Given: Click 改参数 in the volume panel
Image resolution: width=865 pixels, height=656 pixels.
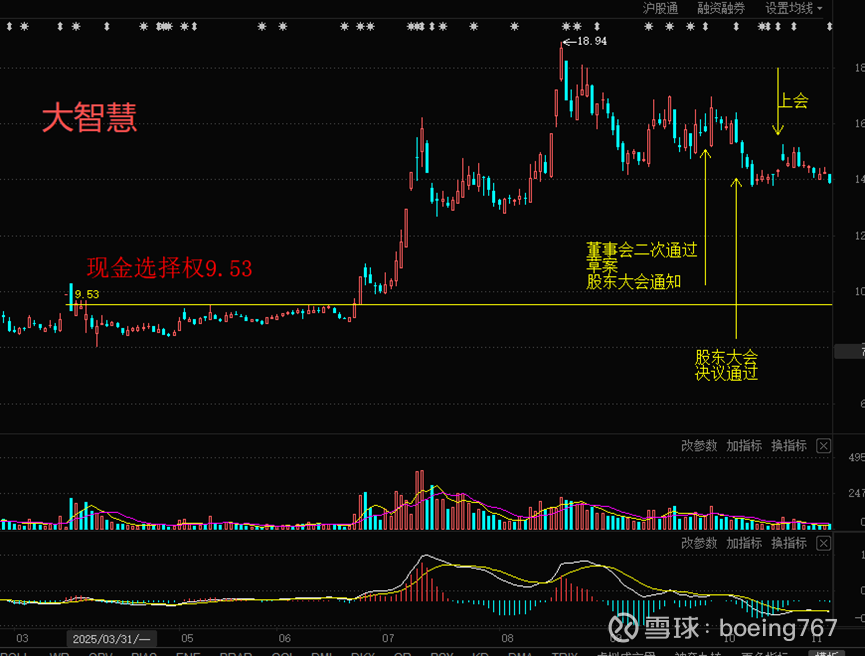Looking at the screenshot, I should pyautogui.click(x=699, y=446).
